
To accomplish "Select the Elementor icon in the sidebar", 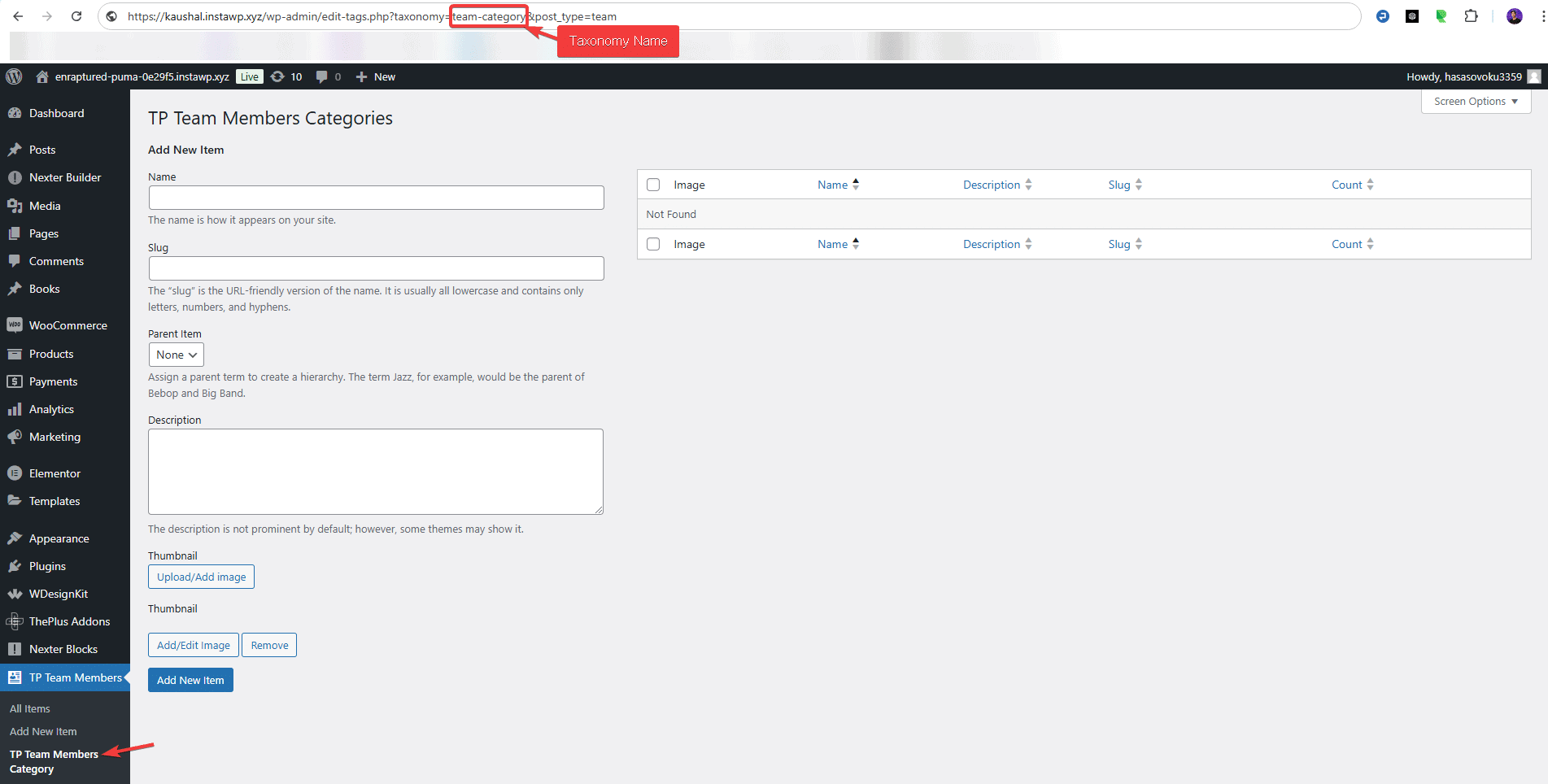I will [15, 473].
